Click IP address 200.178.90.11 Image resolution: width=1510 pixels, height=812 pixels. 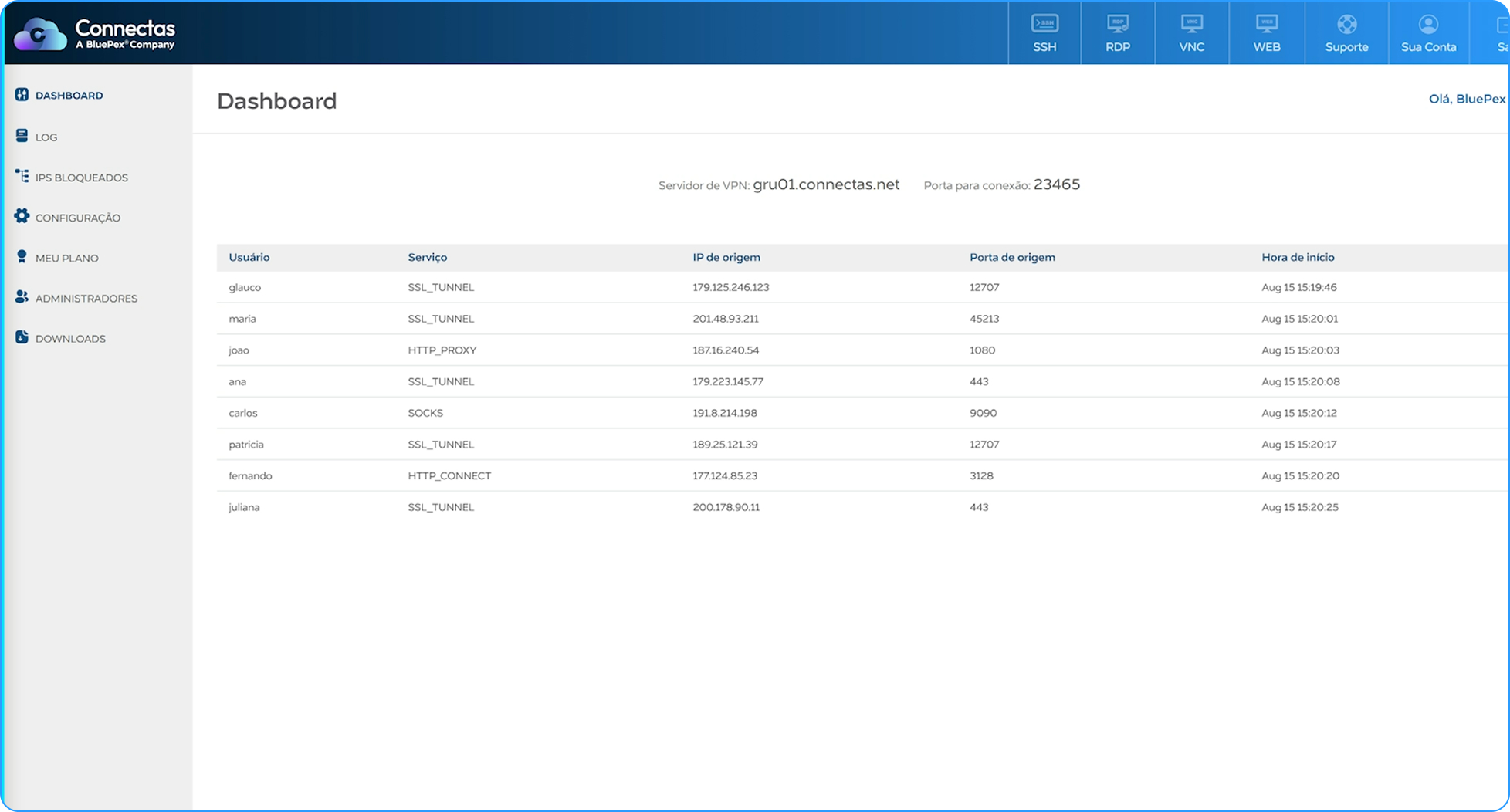coord(726,507)
